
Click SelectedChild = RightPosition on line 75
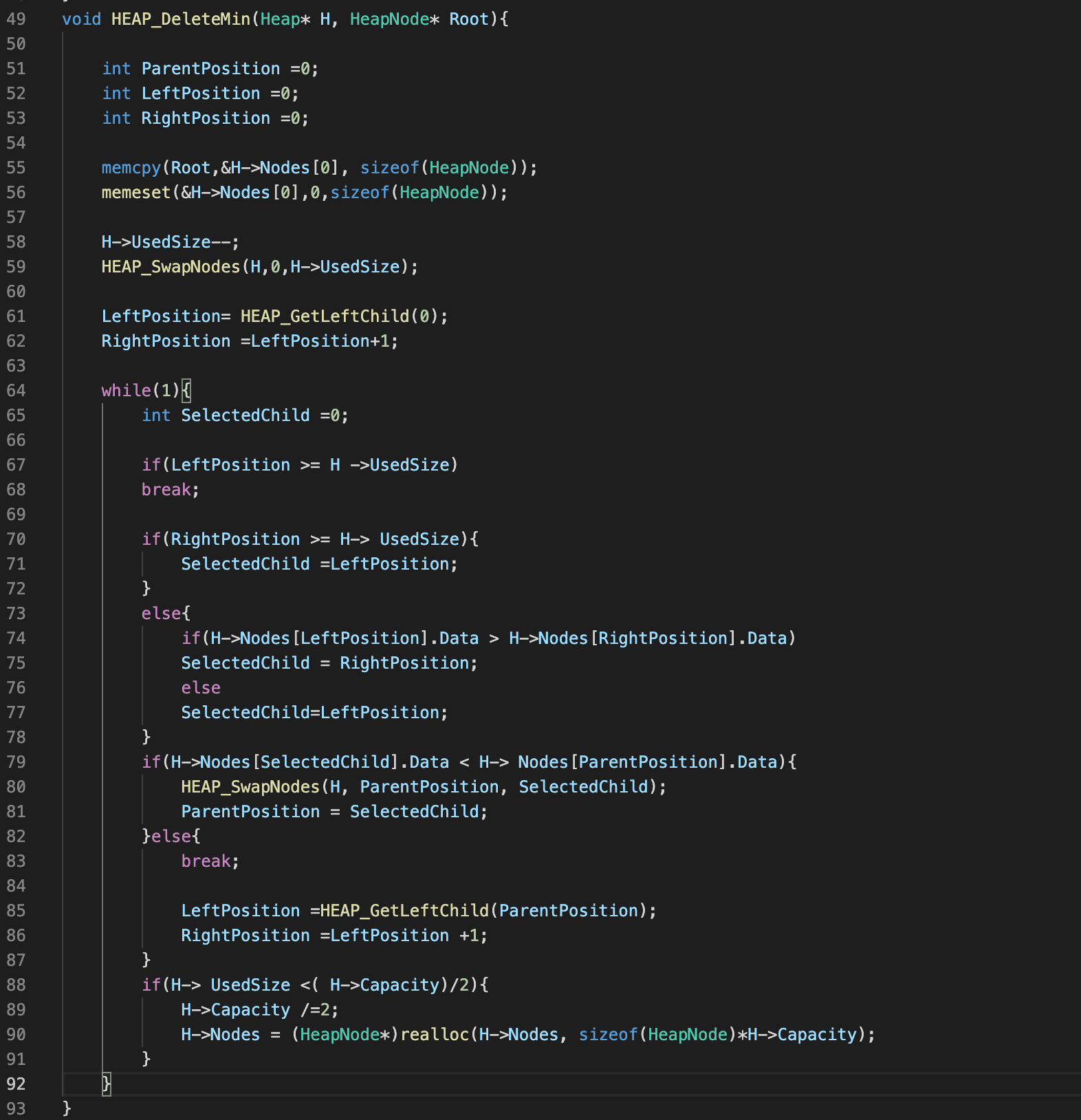329,663
